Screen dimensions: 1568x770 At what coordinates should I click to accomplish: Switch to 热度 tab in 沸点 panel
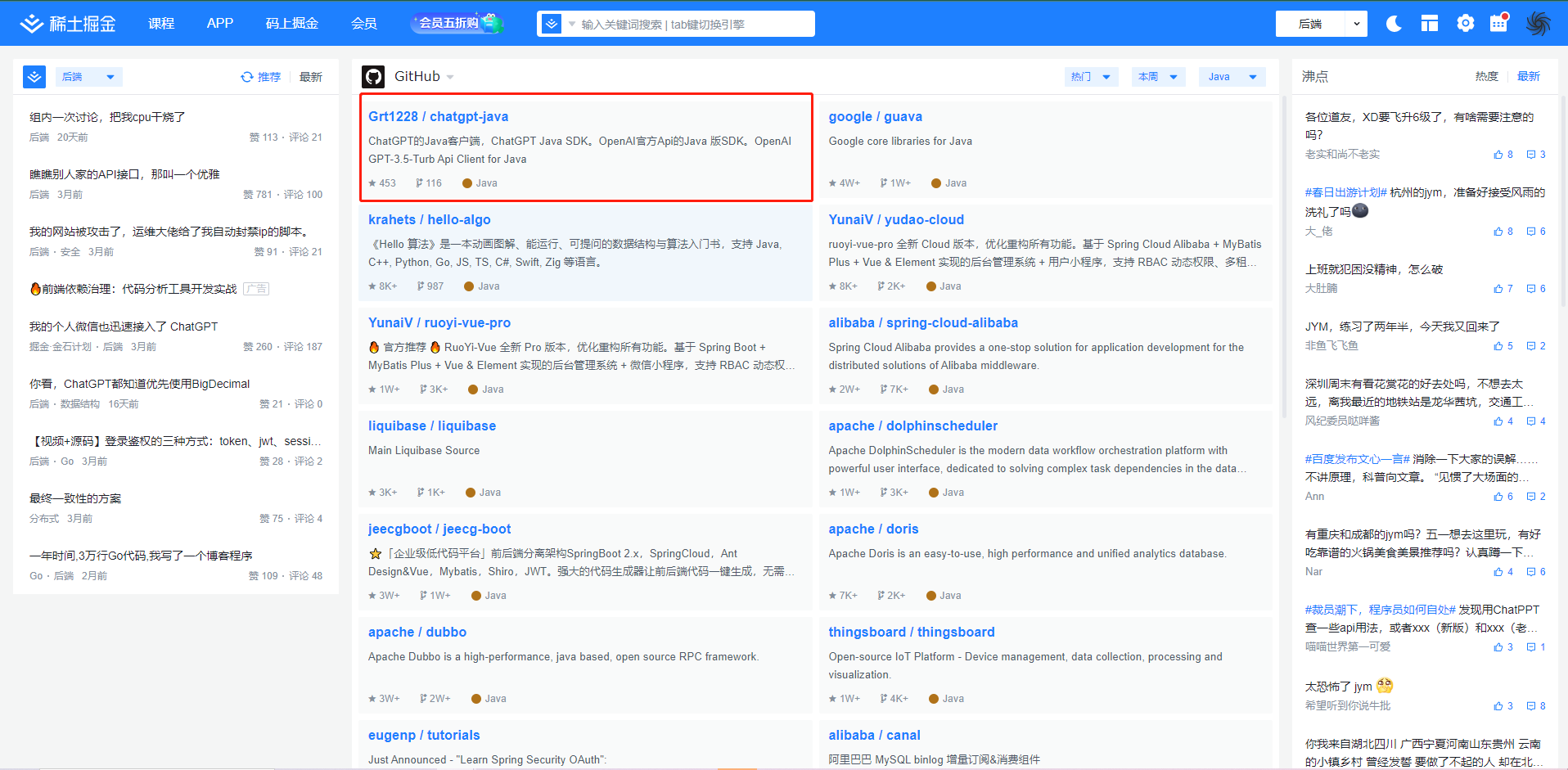click(1487, 76)
